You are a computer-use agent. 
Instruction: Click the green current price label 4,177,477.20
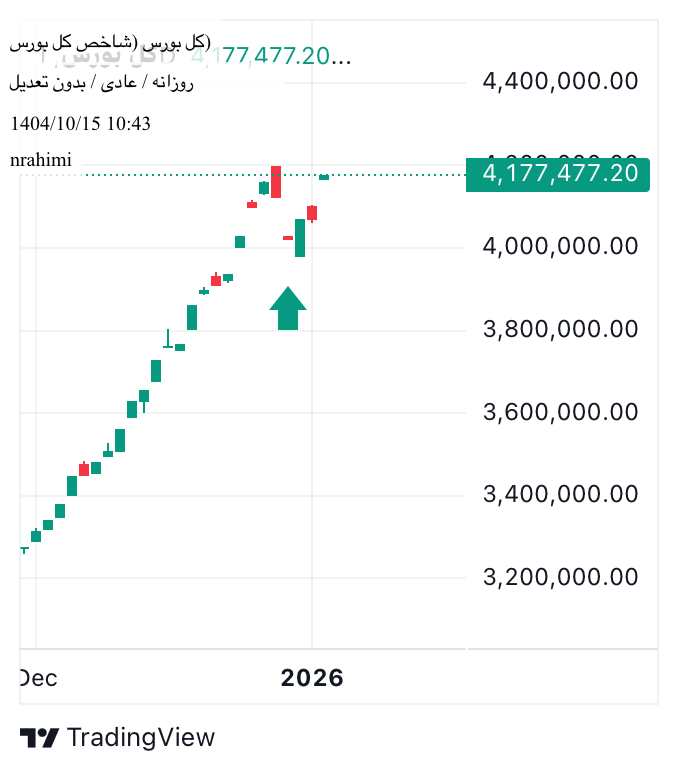pos(558,174)
